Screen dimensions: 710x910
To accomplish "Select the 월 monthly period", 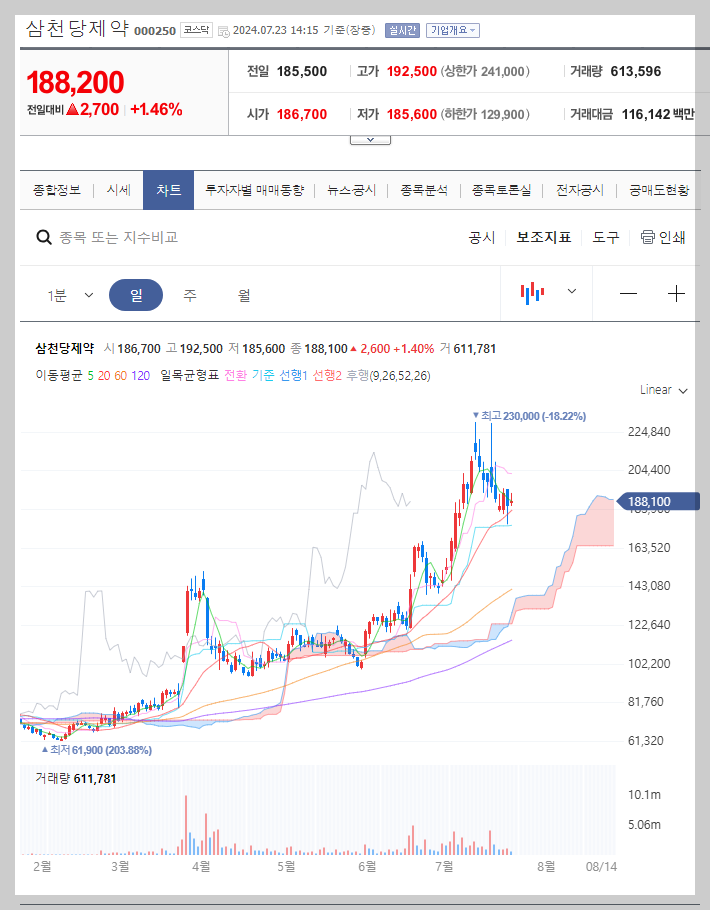I will click(x=244, y=295).
